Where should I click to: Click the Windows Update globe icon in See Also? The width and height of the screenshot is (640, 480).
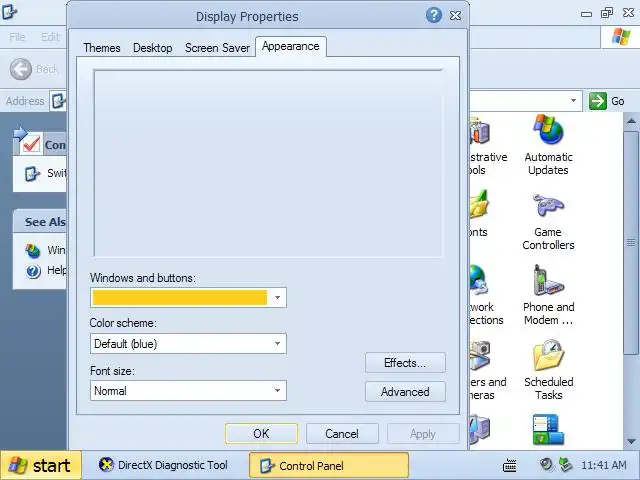click(33, 250)
